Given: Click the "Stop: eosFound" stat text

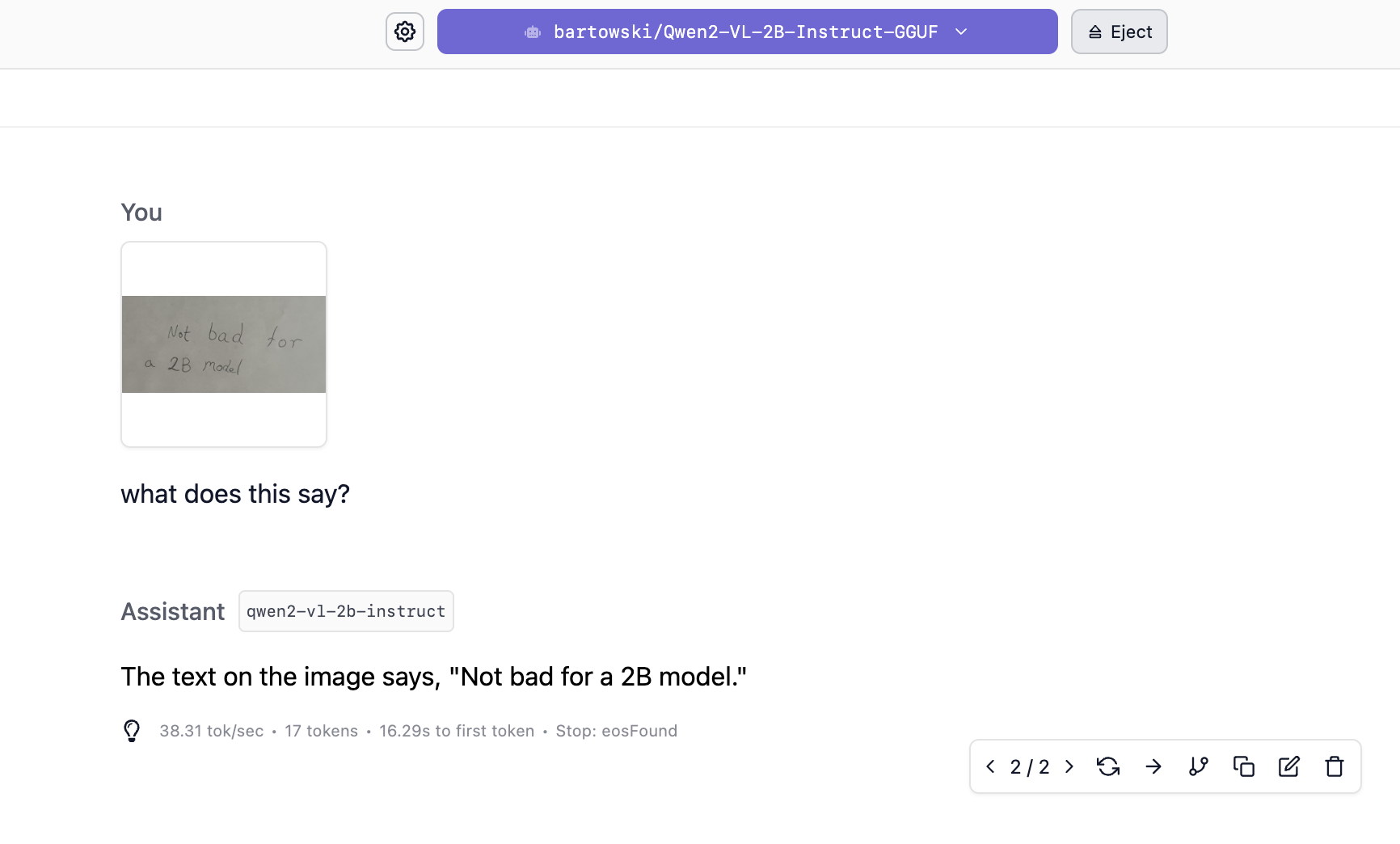Looking at the screenshot, I should 616,731.
